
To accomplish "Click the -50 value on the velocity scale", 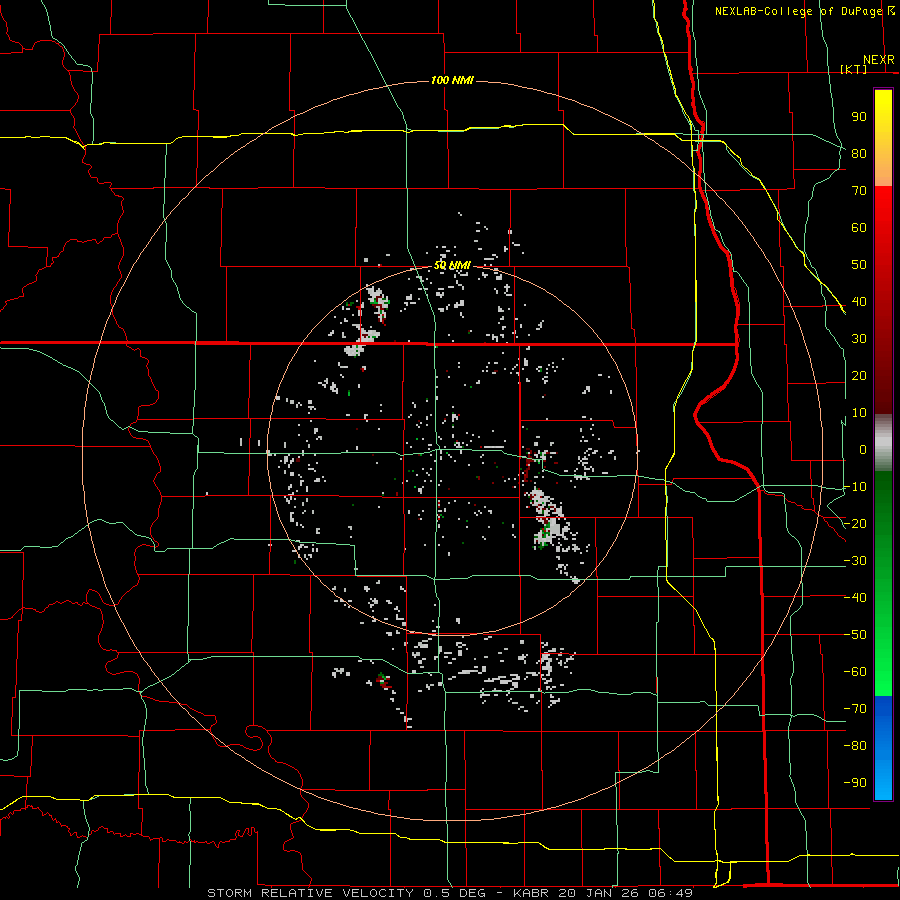I will pyautogui.click(x=855, y=635).
